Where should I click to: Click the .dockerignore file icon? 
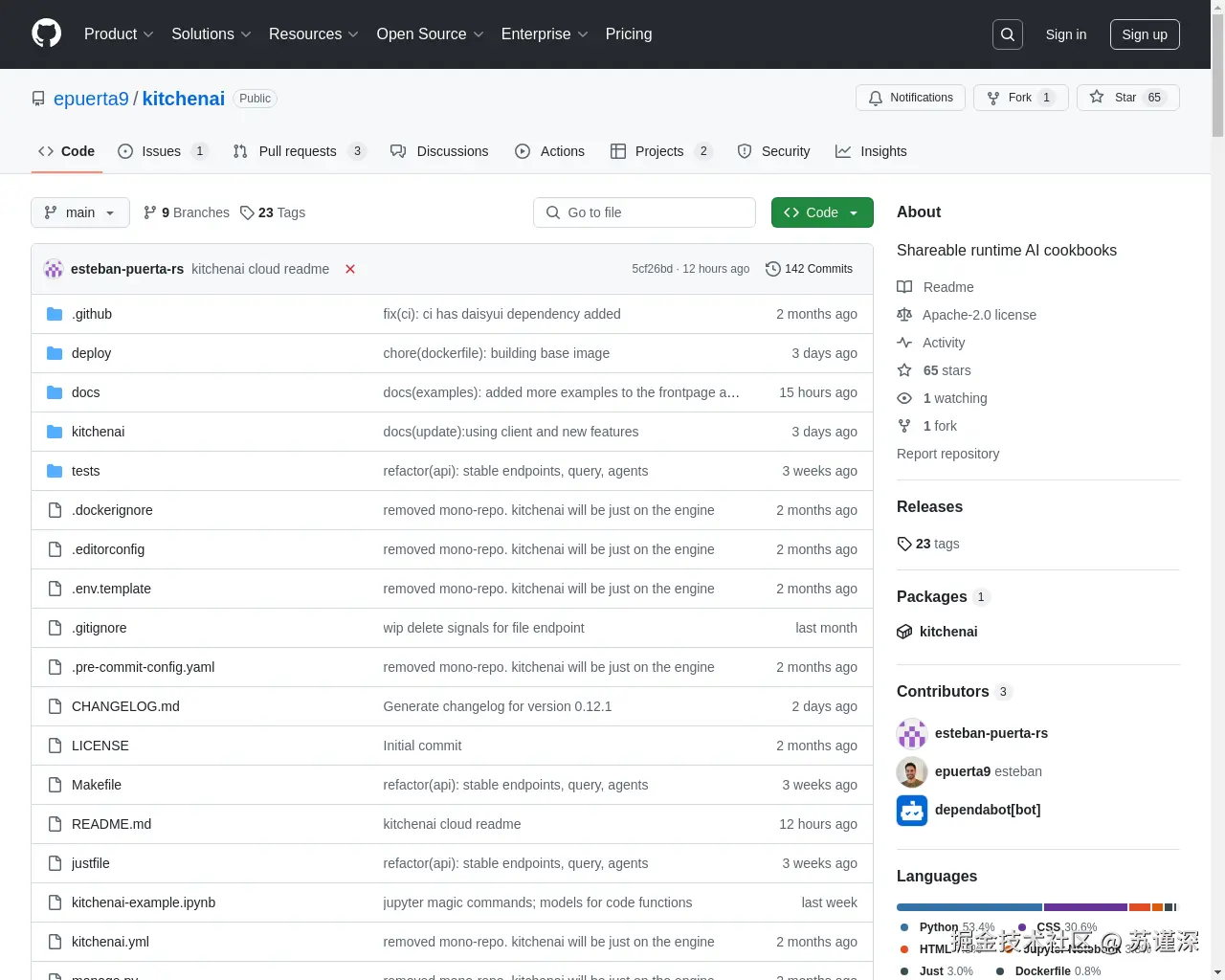tap(55, 510)
